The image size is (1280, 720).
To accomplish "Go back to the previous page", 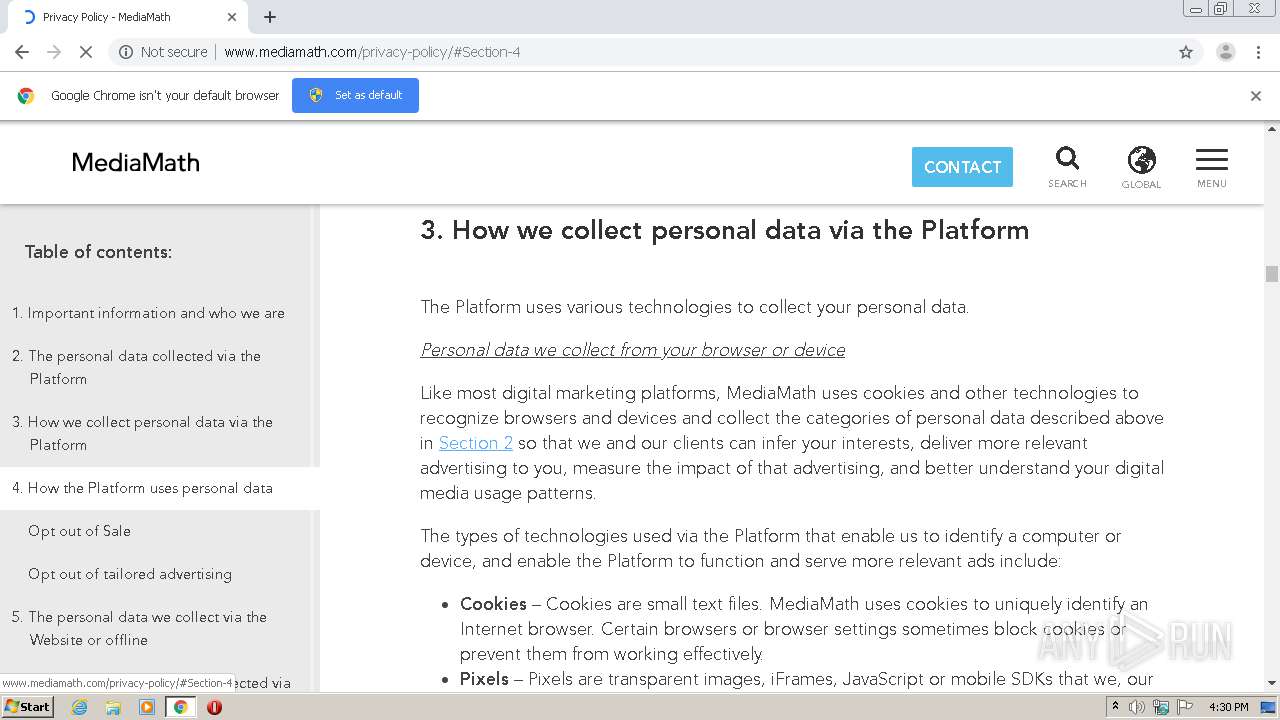I will click(22, 52).
